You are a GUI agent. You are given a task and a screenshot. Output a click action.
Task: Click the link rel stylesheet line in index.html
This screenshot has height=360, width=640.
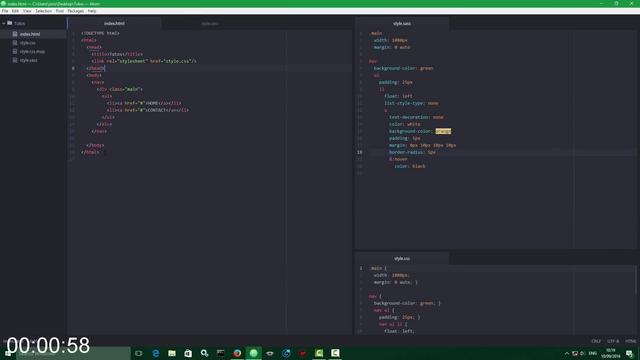[144, 61]
